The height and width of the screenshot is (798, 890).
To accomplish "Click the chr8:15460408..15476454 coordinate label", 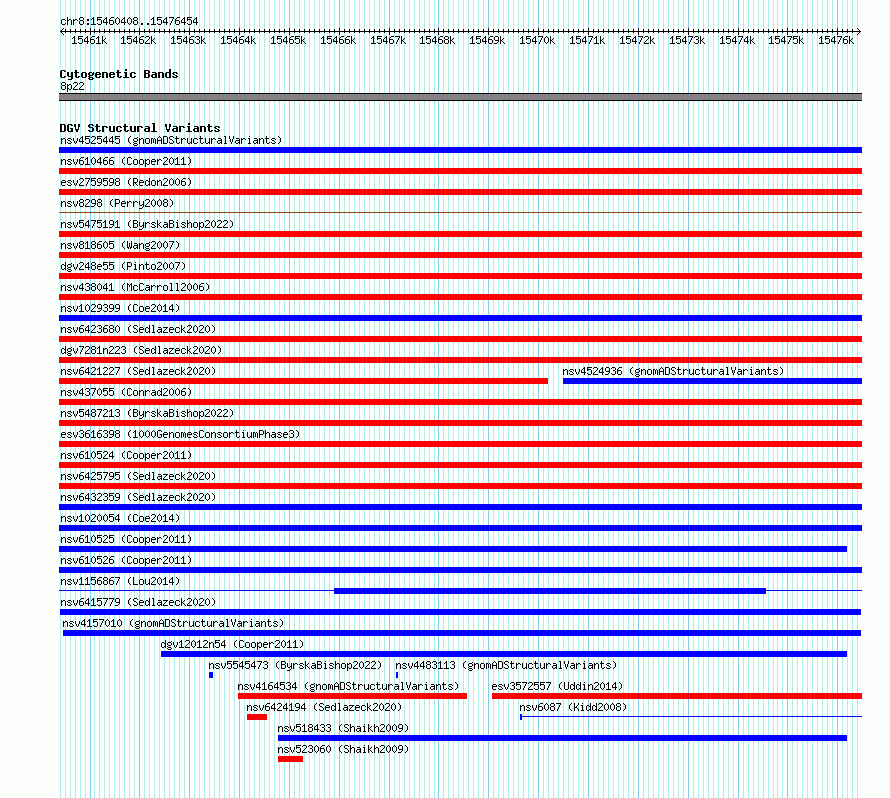I will click(x=129, y=22).
